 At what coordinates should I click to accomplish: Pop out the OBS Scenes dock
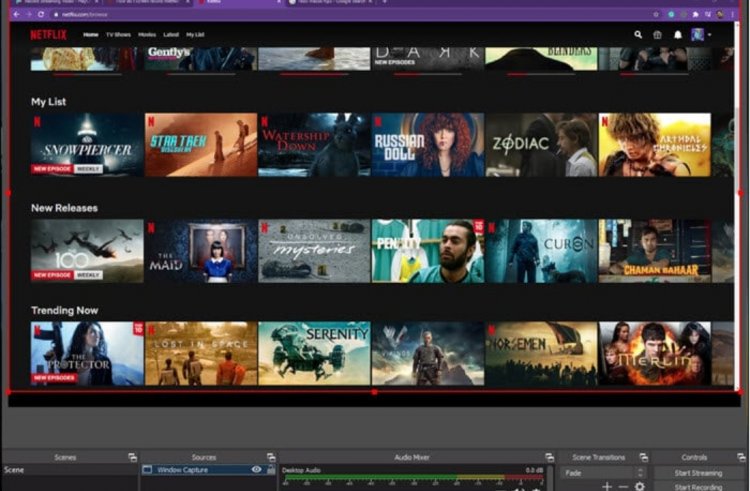(132, 458)
